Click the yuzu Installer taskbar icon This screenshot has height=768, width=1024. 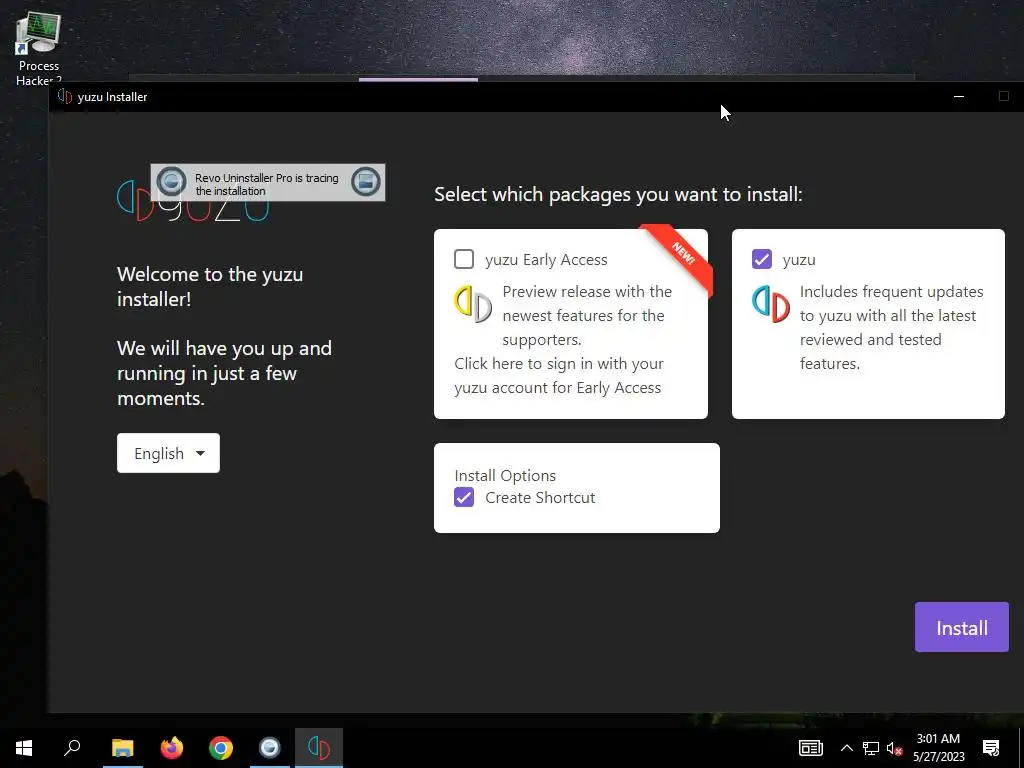click(319, 748)
